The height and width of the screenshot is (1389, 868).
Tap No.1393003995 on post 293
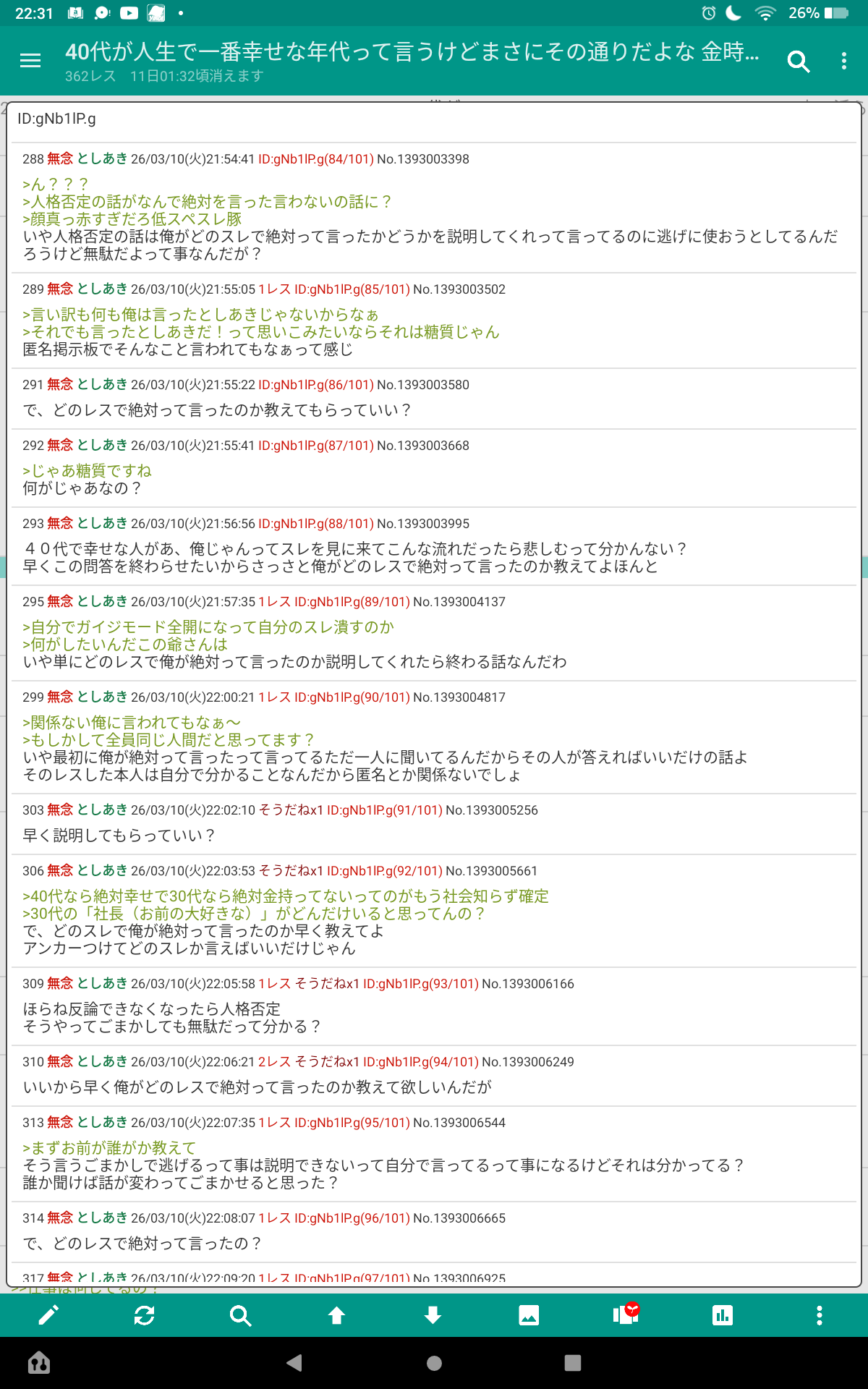pyautogui.click(x=423, y=524)
